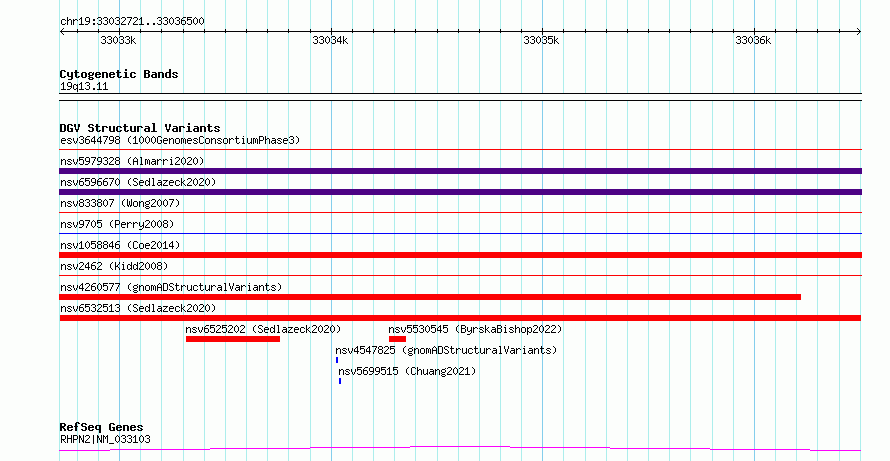Click the nsv6532513 red variant bar
The width and height of the screenshot is (890, 461).
[460, 318]
